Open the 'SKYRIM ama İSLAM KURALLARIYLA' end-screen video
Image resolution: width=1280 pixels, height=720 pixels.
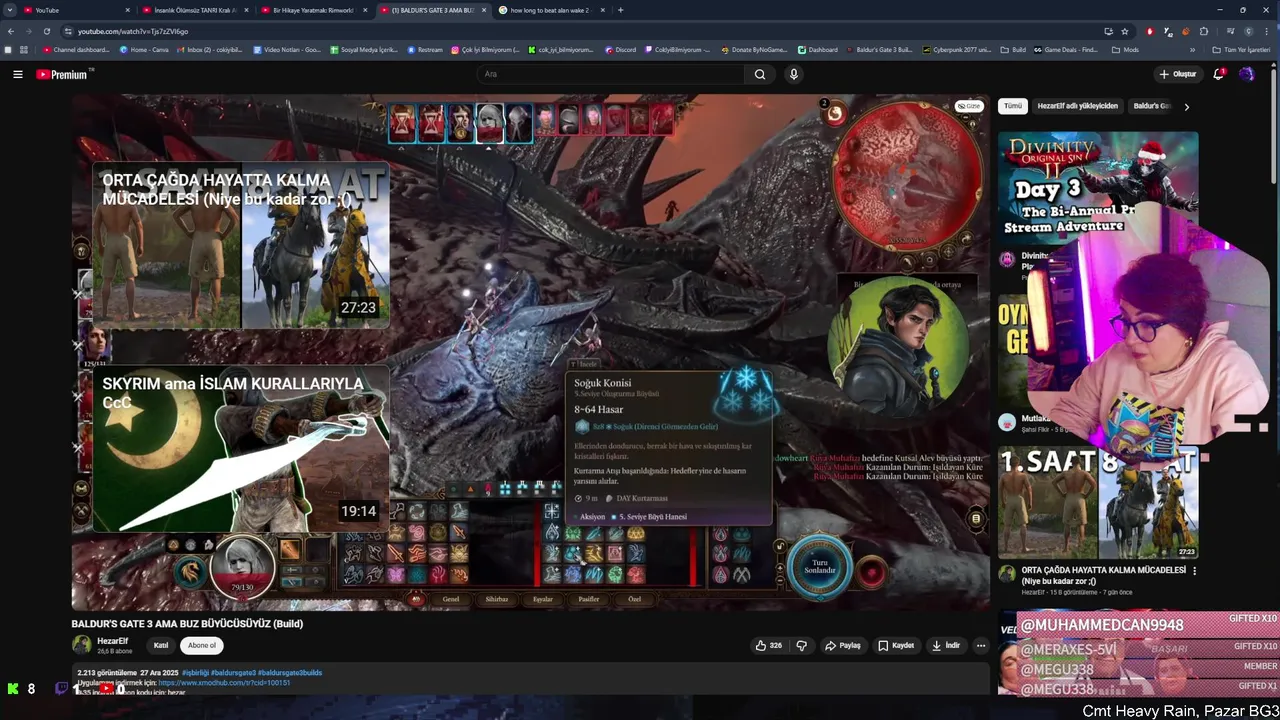tap(241, 450)
